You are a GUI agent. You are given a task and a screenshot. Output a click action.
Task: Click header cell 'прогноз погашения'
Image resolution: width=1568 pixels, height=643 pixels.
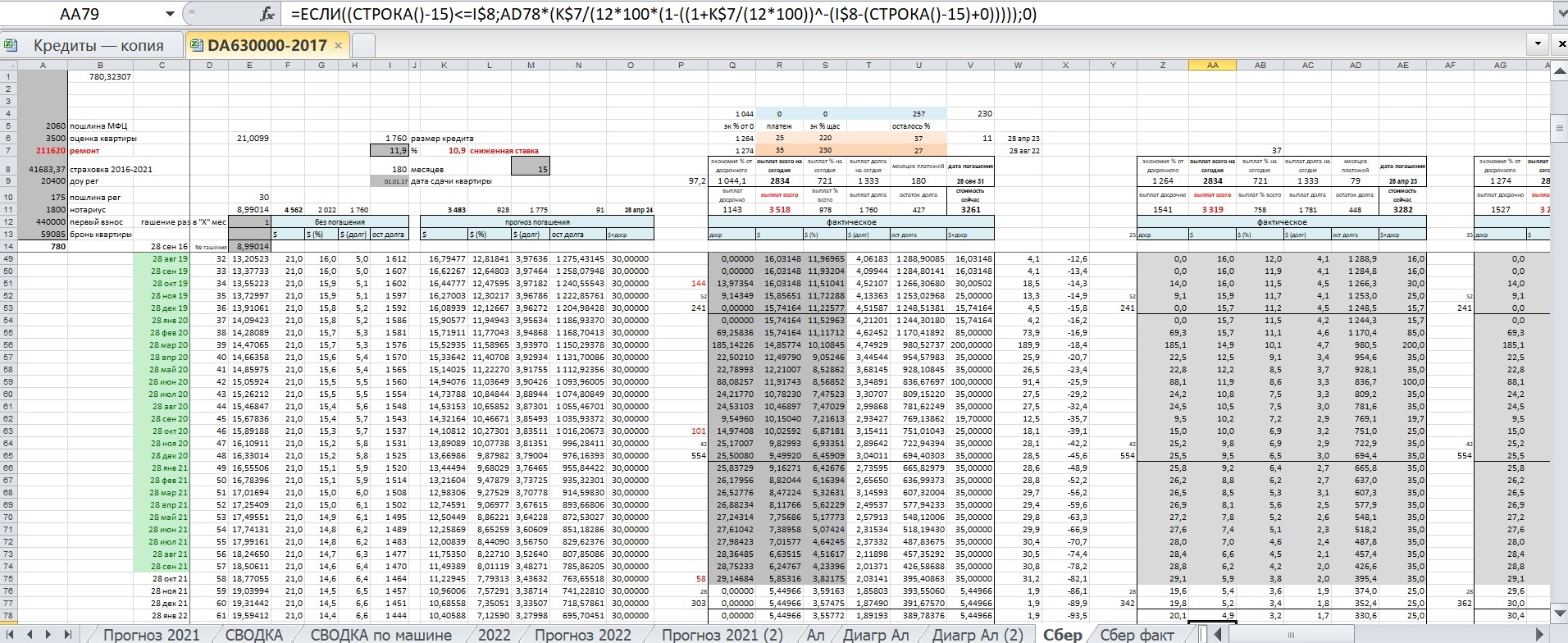tap(537, 221)
